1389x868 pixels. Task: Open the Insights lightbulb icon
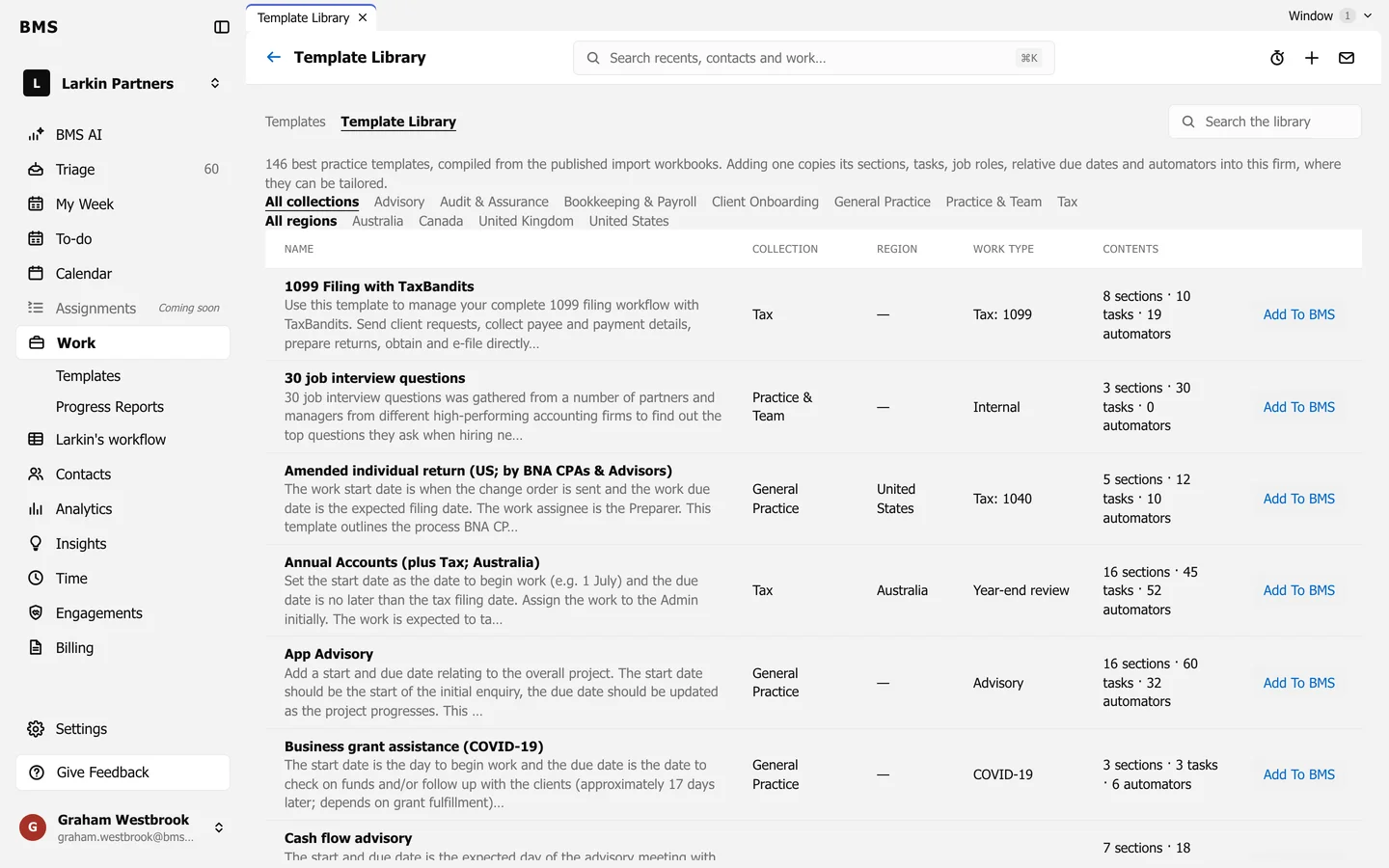pos(36,544)
